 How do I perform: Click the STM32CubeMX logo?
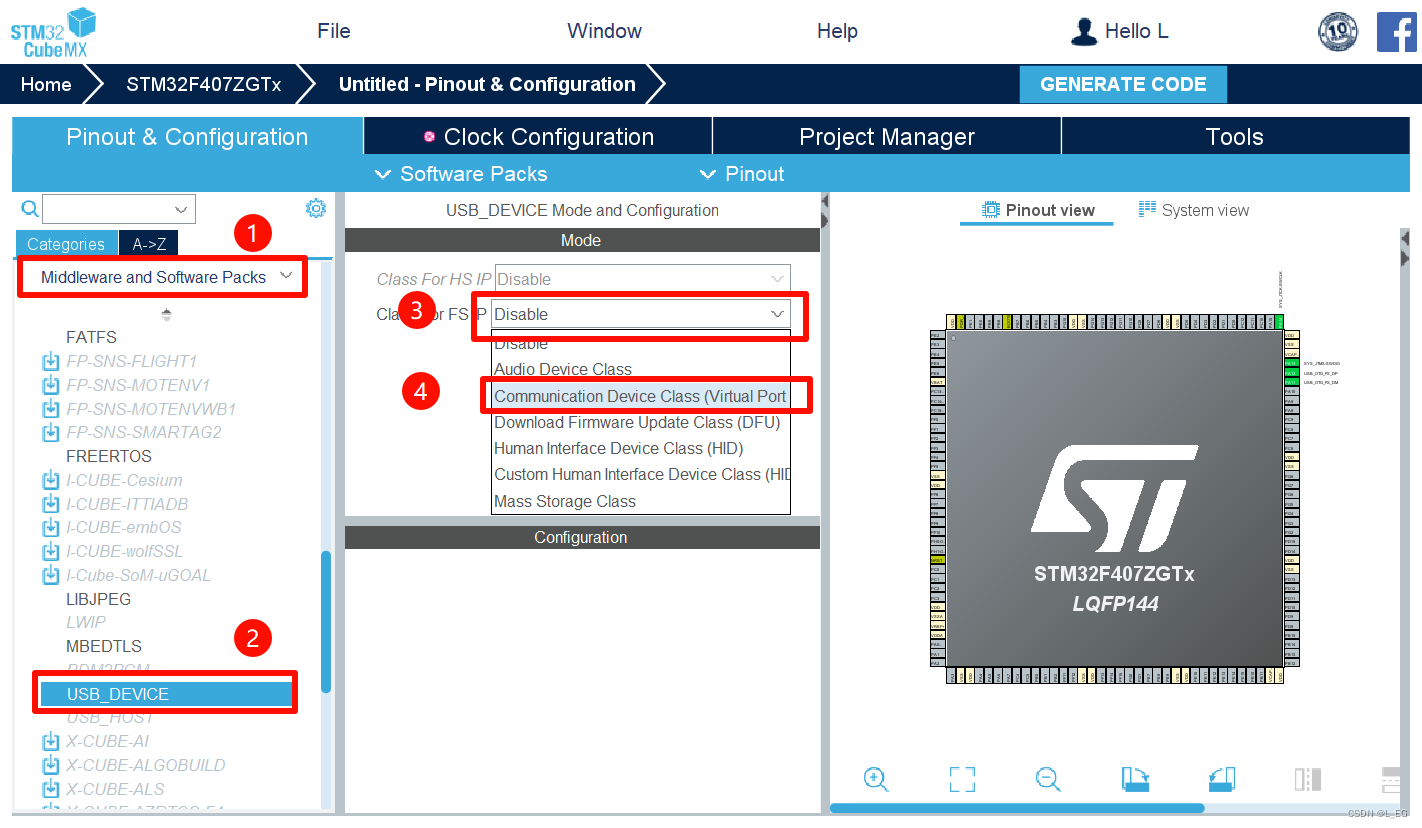tap(53, 33)
